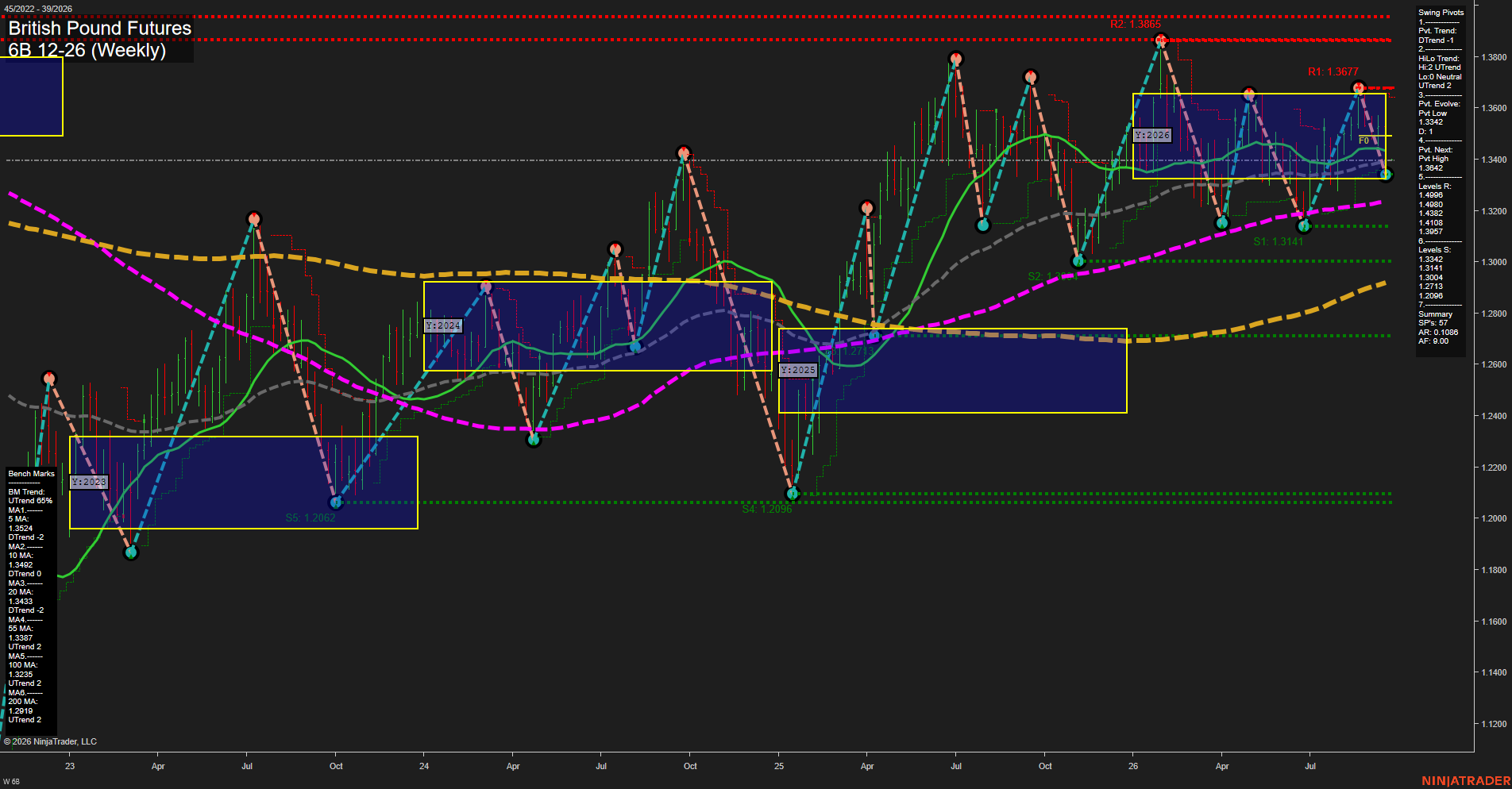The width and height of the screenshot is (1512, 789).
Task: Click the S1: 1.3141 support label
Action: (x=1279, y=241)
